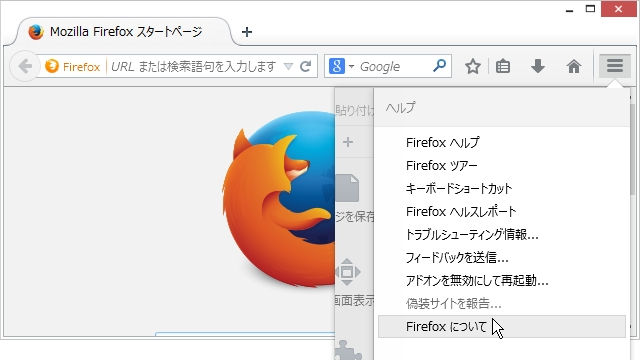Minimize the Firefox window
Screen dimensions: 640x360
click(569, 10)
